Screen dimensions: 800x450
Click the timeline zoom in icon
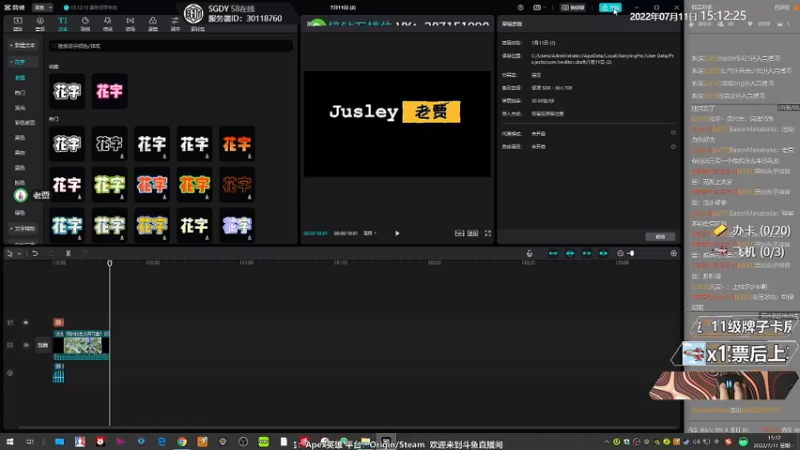(673, 254)
